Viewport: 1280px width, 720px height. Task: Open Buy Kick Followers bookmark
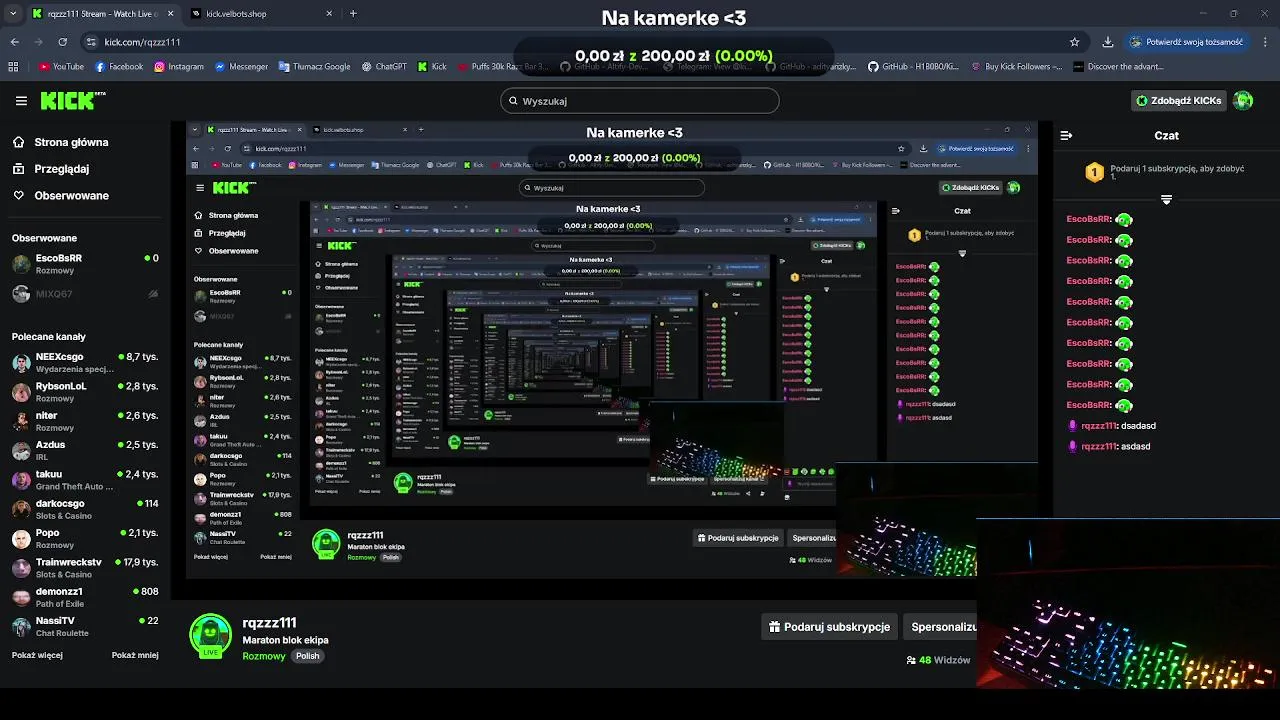pos(1017,67)
